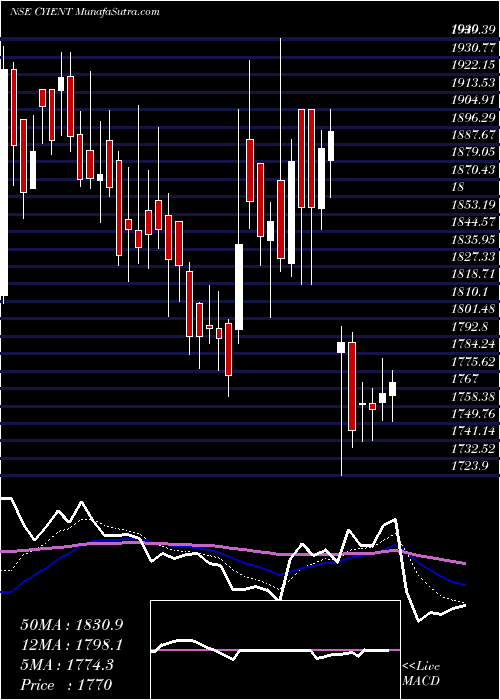Click the 1801.48 price axis label
Image resolution: width=500 pixels, height=700 pixels.
pyautogui.click(x=473, y=309)
